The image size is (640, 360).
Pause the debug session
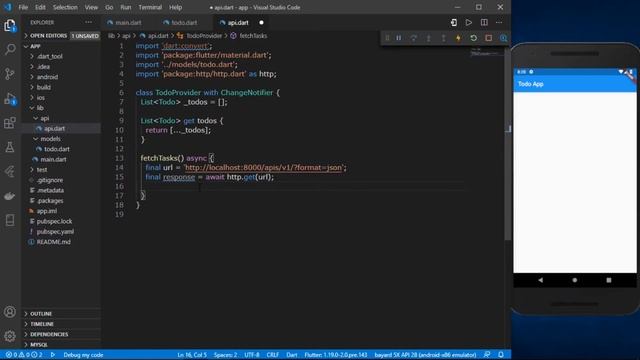tap(399, 38)
